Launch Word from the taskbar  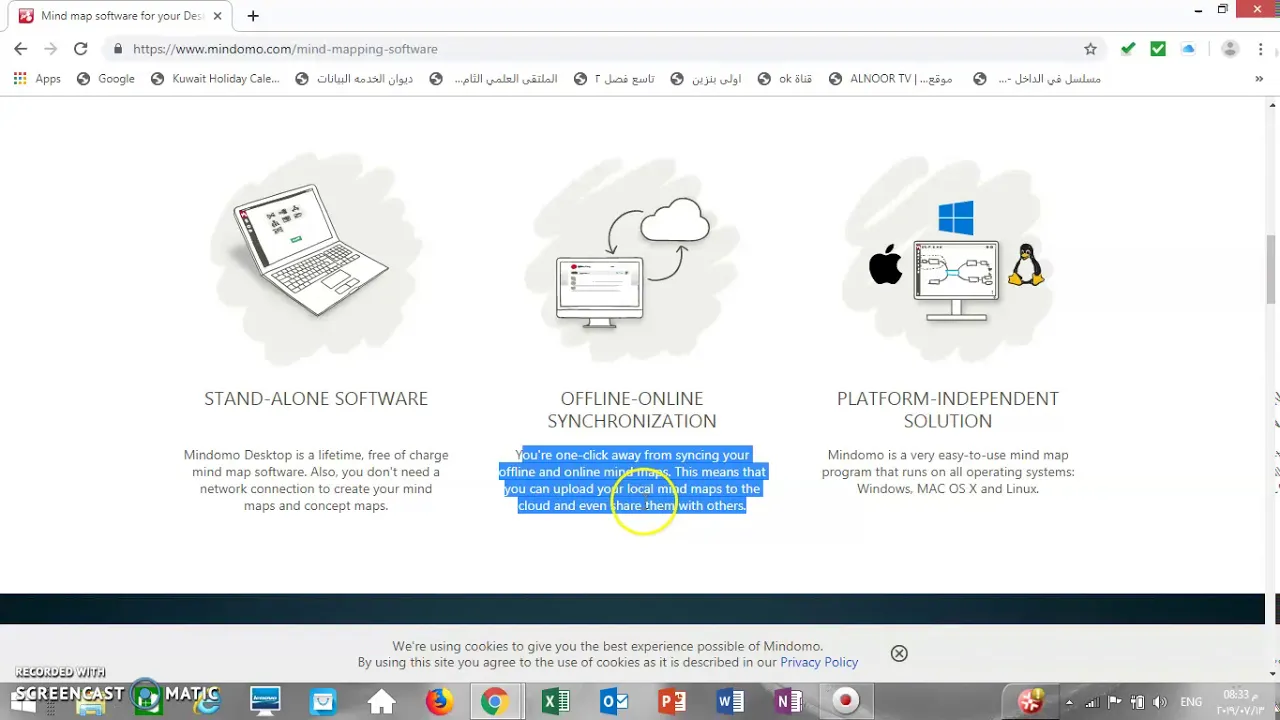pyautogui.click(x=730, y=701)
